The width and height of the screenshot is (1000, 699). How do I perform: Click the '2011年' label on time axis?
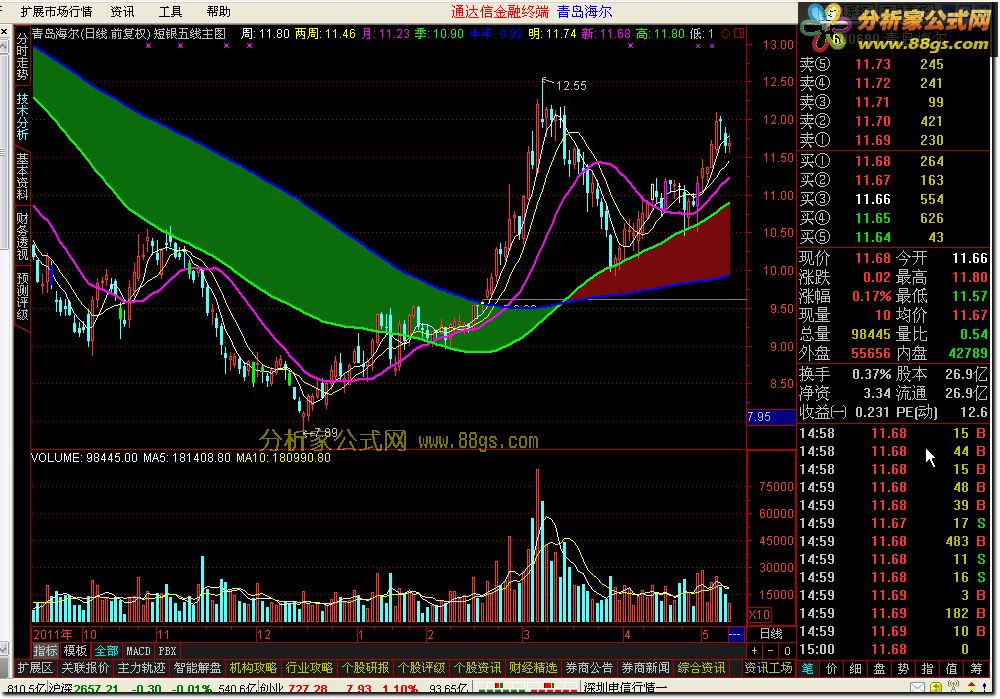click(52, 635)
